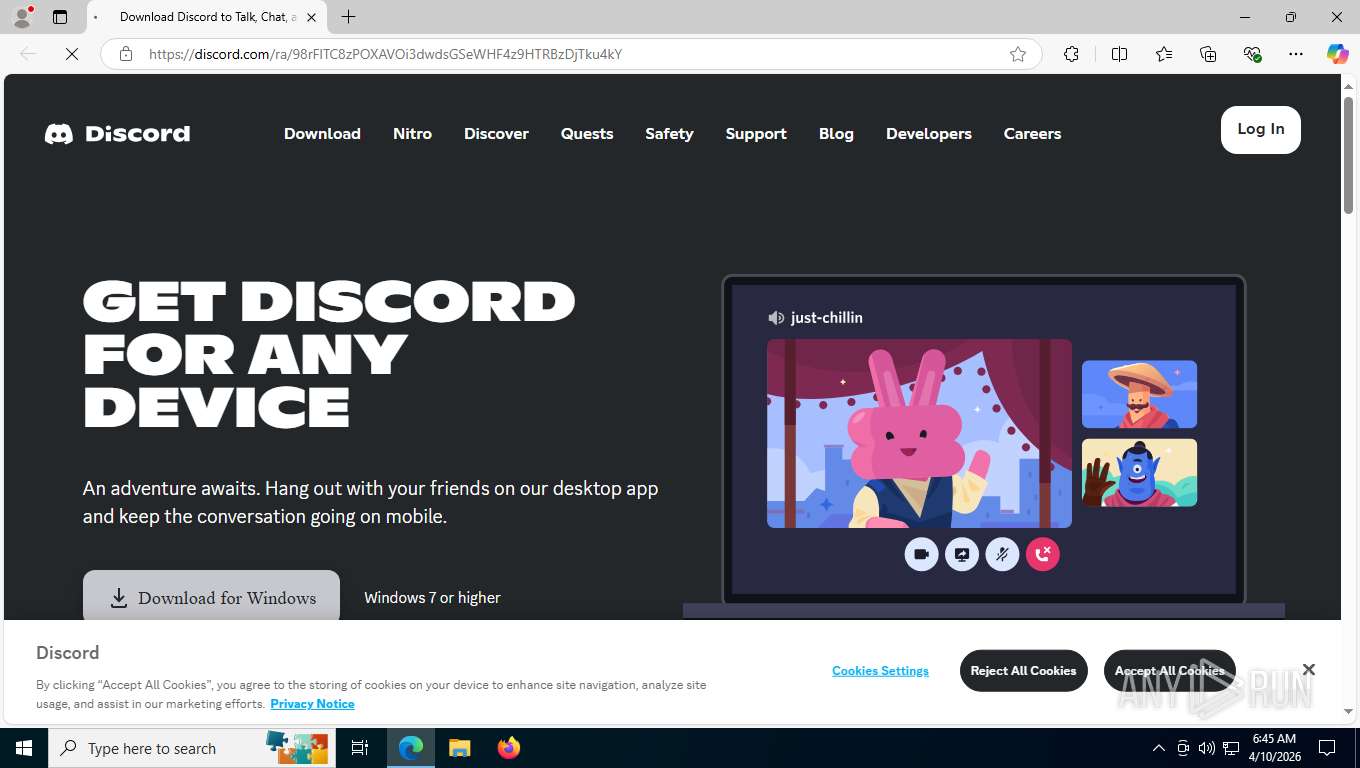1360x768 pixels.
Task: Open the volume control in system tray
Action: [x=1206, y=748]
